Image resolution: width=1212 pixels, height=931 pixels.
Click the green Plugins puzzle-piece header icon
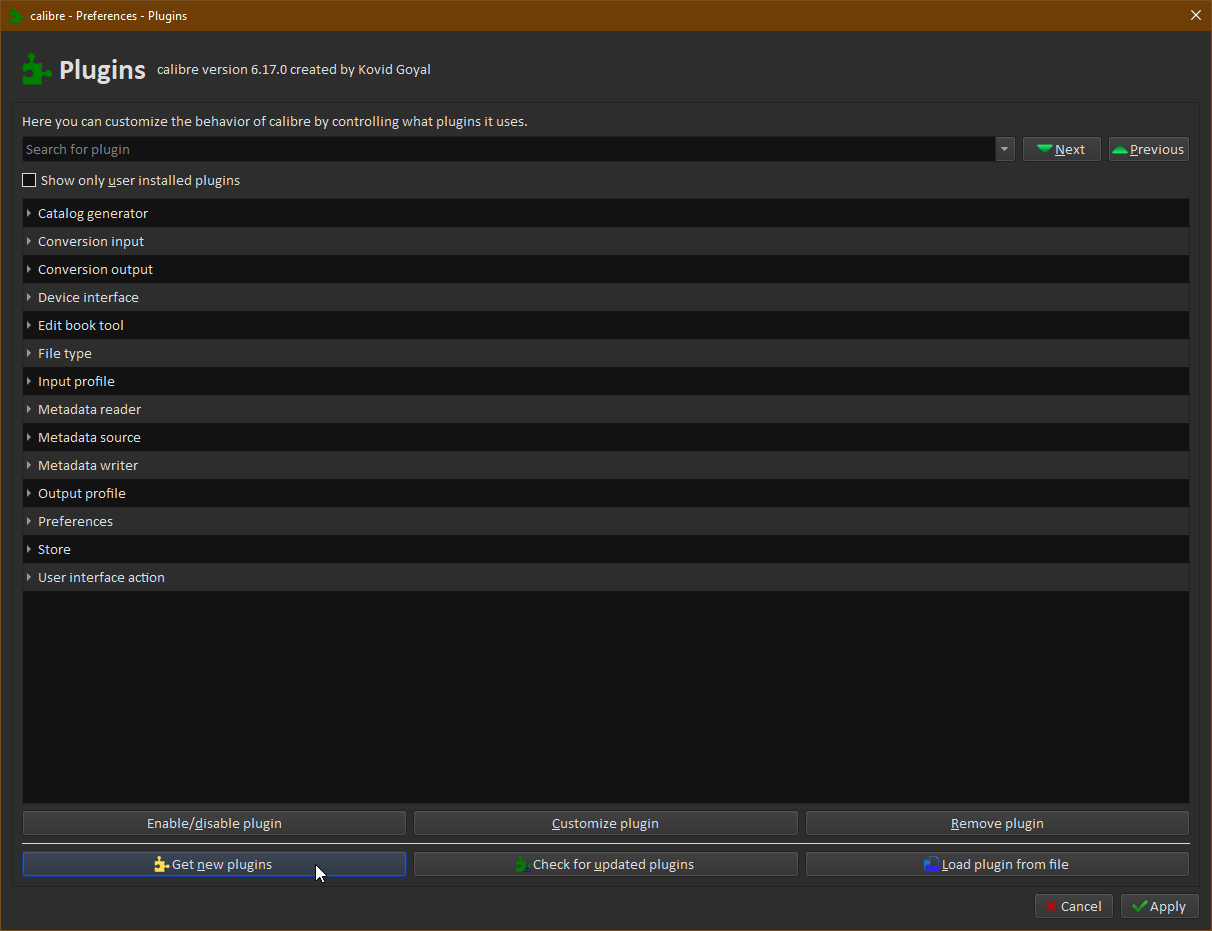(x=37, y=69)
